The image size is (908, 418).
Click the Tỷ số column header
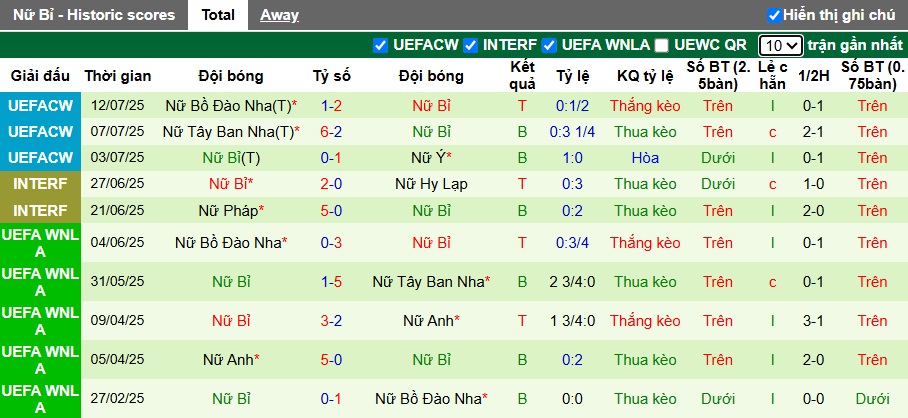[331, 76]
